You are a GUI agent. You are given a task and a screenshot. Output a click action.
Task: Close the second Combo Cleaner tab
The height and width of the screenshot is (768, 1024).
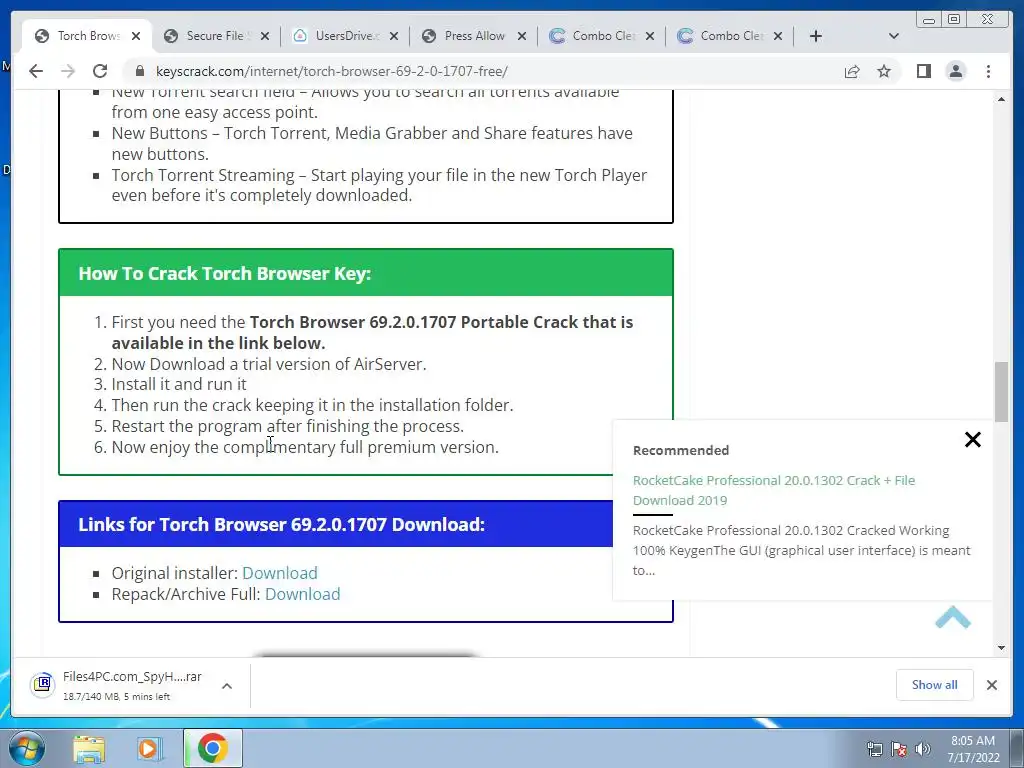778,36
